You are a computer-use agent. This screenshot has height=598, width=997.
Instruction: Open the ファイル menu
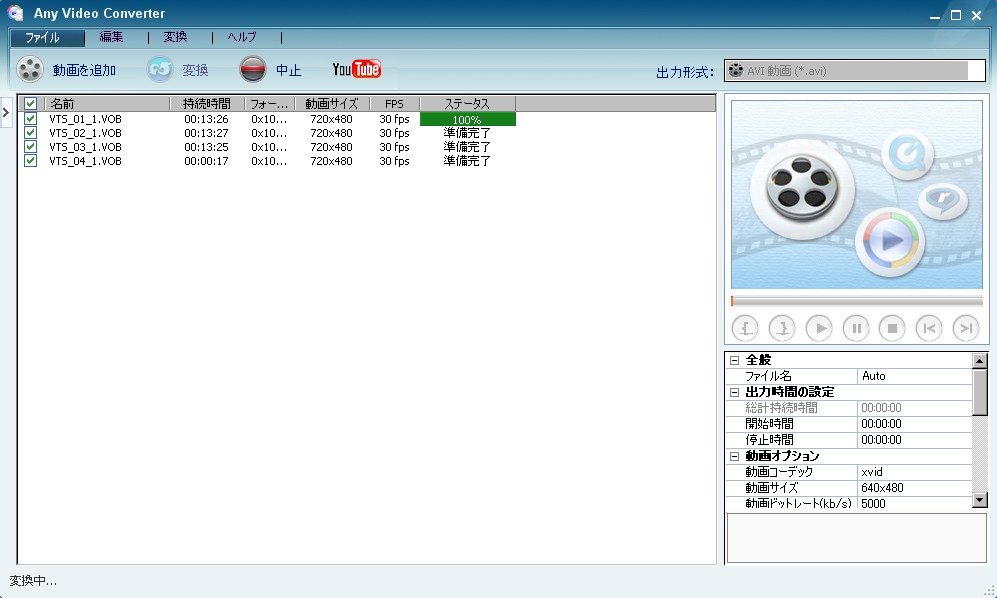(x=48, y=38)
